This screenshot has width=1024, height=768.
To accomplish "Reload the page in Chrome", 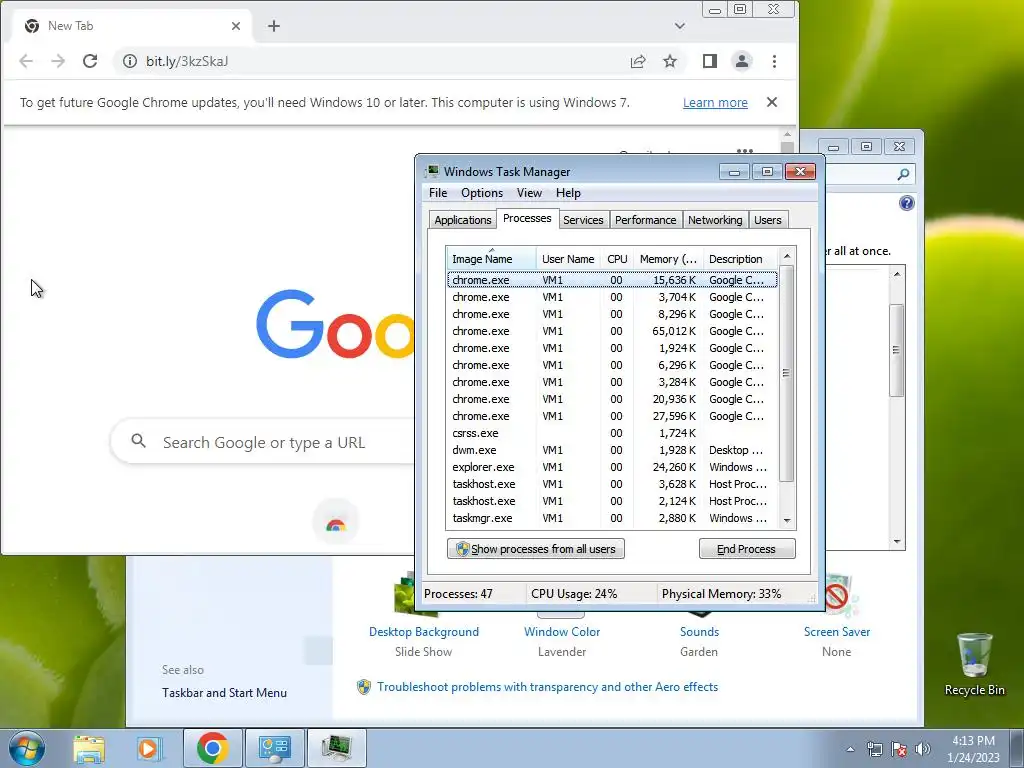I will click(90, 61).
